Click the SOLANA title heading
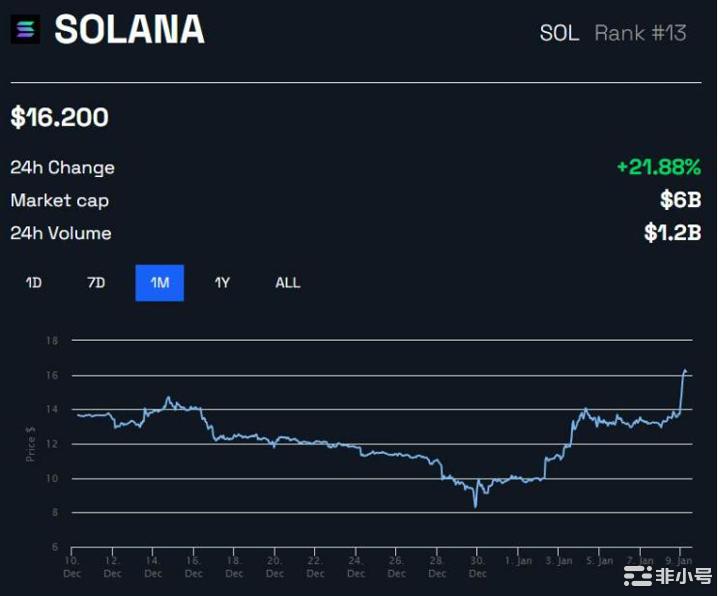Screen dimensions: 718x596 pyautogui.click(x=129, y=30)
